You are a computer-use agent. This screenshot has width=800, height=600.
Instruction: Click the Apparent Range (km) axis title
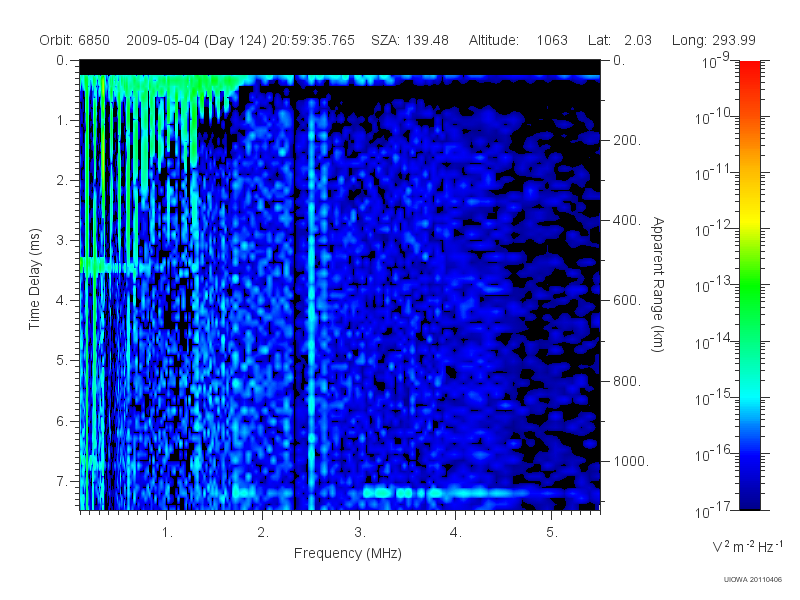[x=658, y=284]
